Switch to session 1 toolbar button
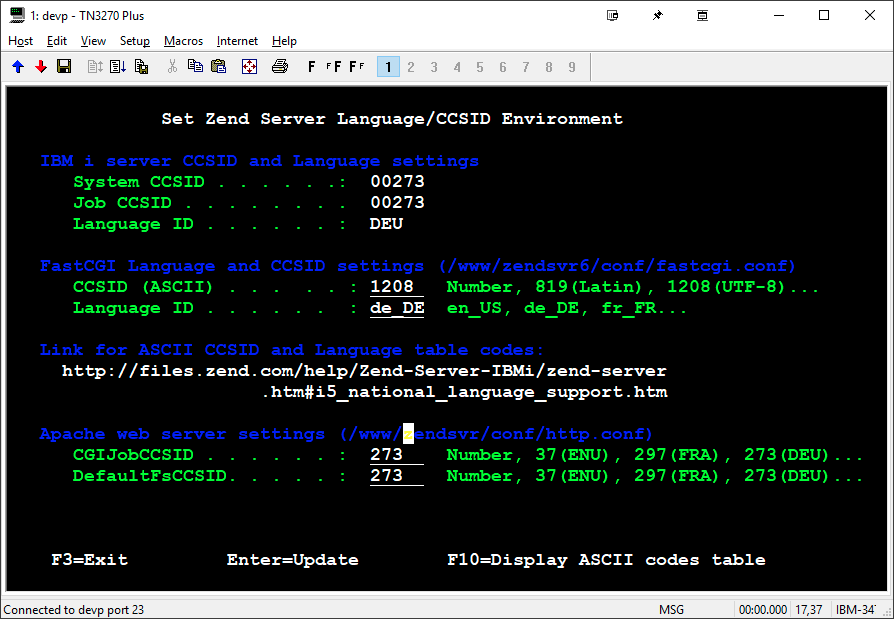894x619 pixels. click(388, 67)
